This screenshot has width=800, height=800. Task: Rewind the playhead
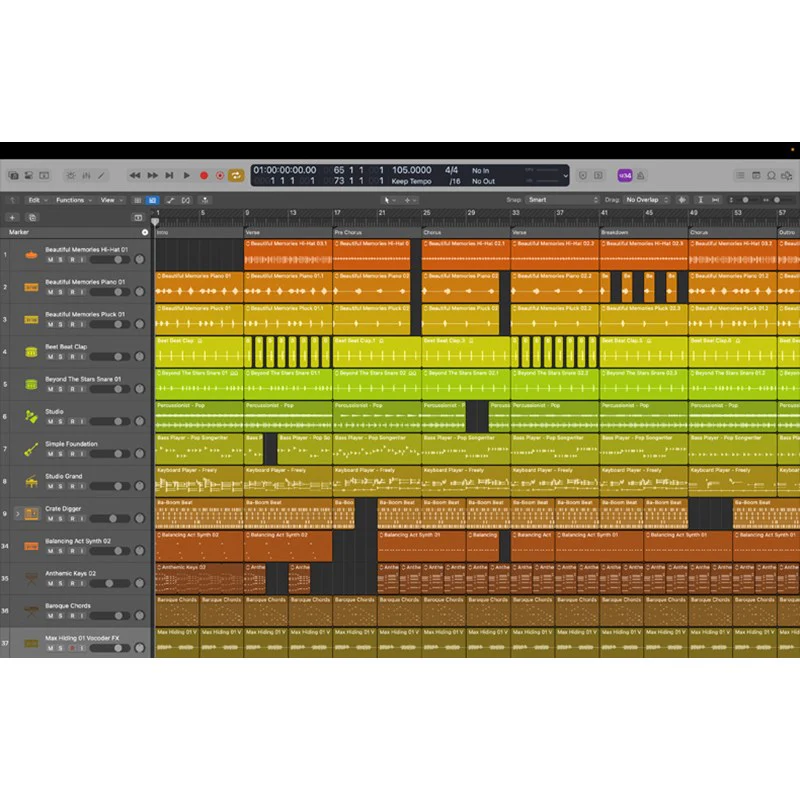(x=135, y=176)
